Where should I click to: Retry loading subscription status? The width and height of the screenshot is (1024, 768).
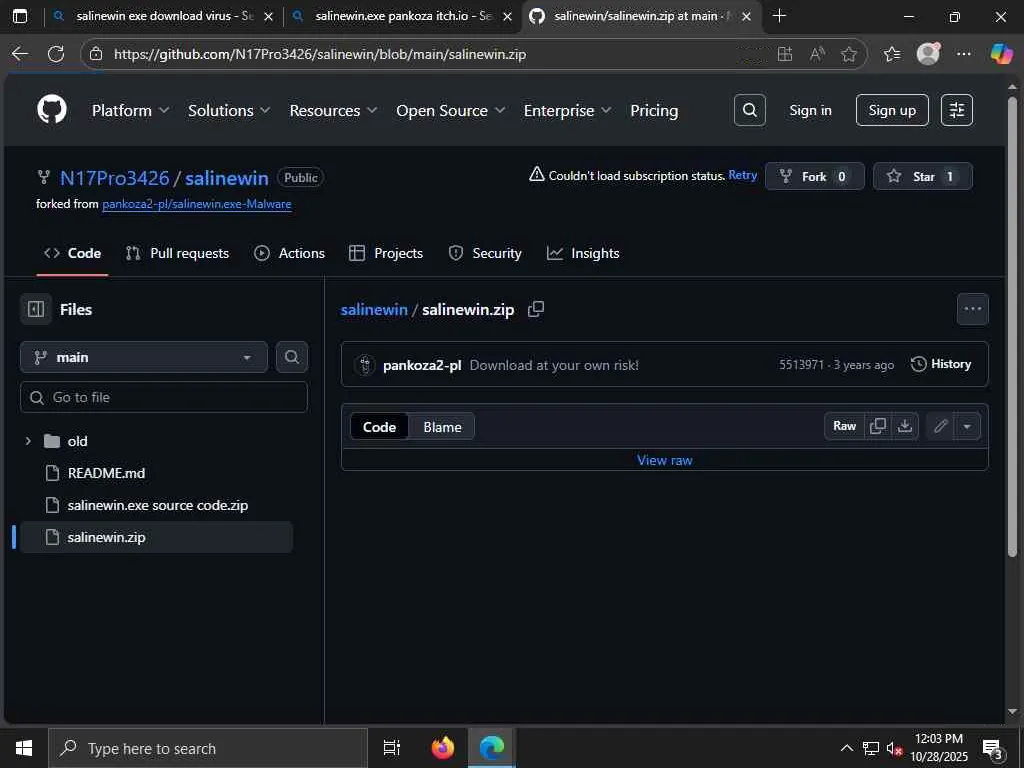pos(743,175)
